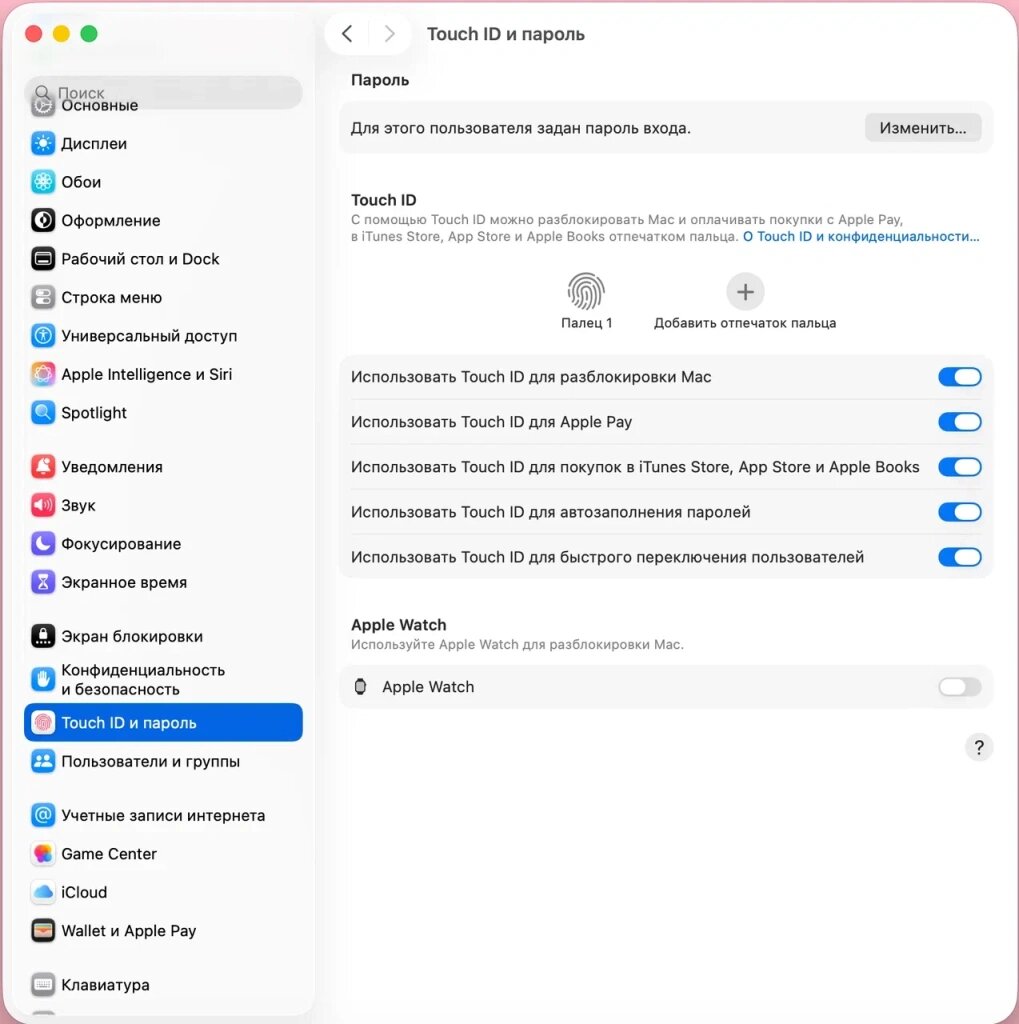This screenshot has width=1019, height=1024.
Task: Open Apple Intelligence и Siri icon
Action: coord(43,374)
